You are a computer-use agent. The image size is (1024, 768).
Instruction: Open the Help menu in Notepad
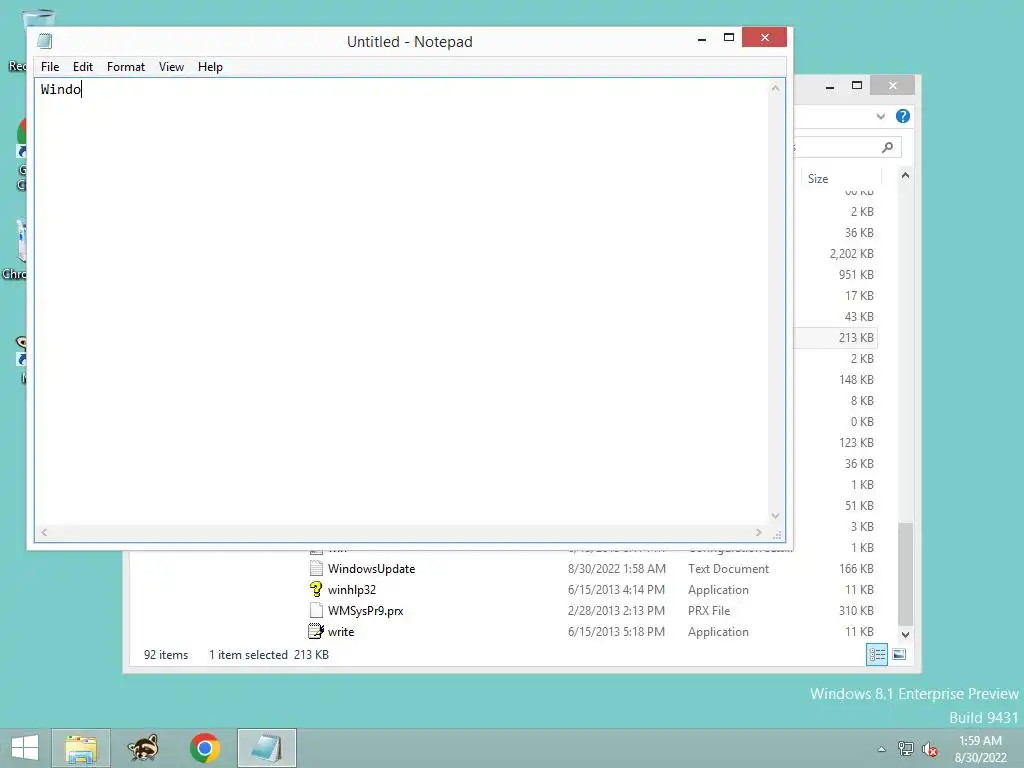pos(210,67)
